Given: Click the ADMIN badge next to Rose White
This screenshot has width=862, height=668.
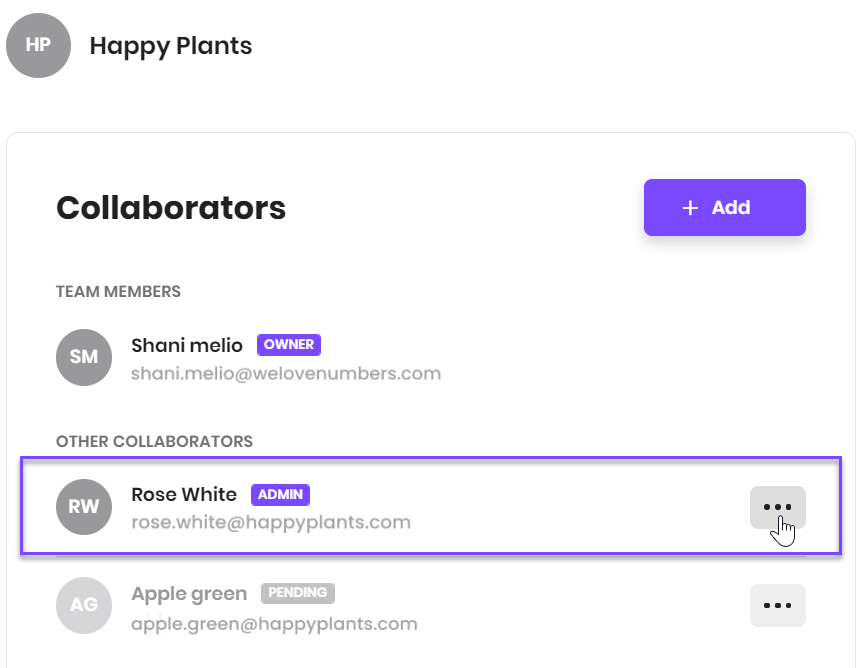Looking at the screenshot, I should tap(280, 494).
